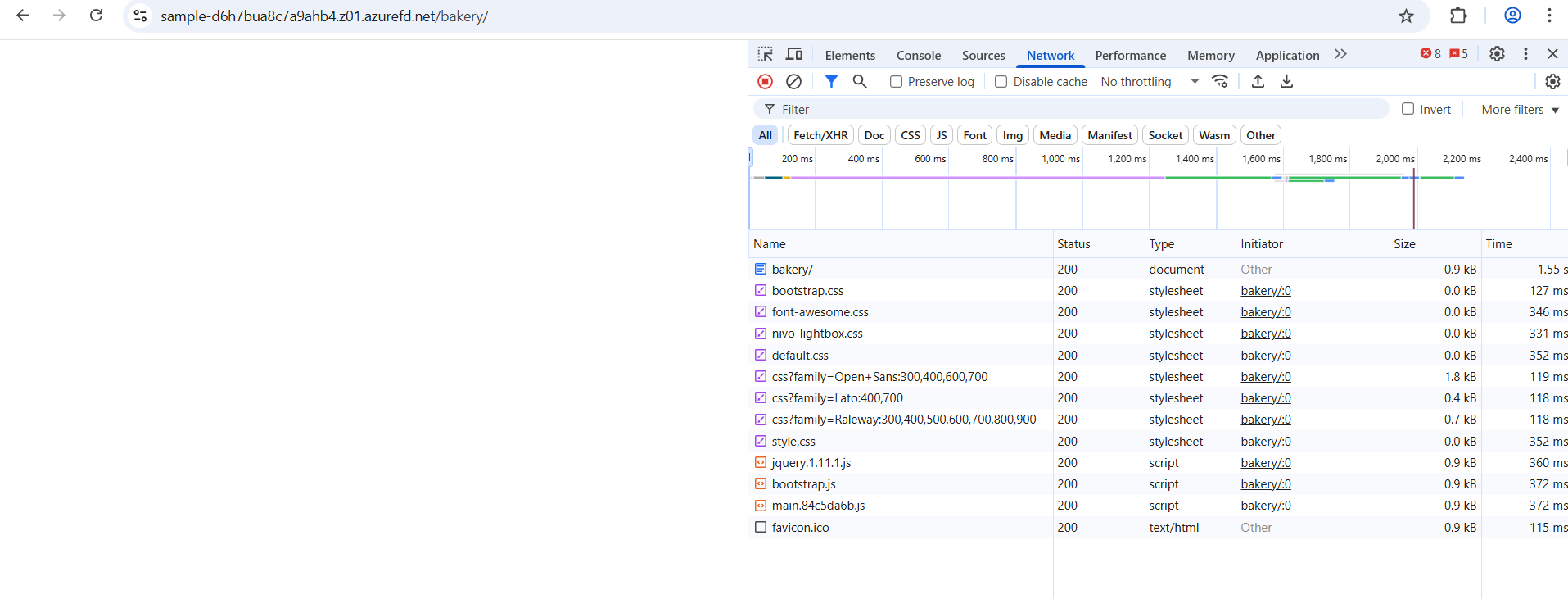
Task: Open network conditions wifi icon
Action: click(1220, 81)
